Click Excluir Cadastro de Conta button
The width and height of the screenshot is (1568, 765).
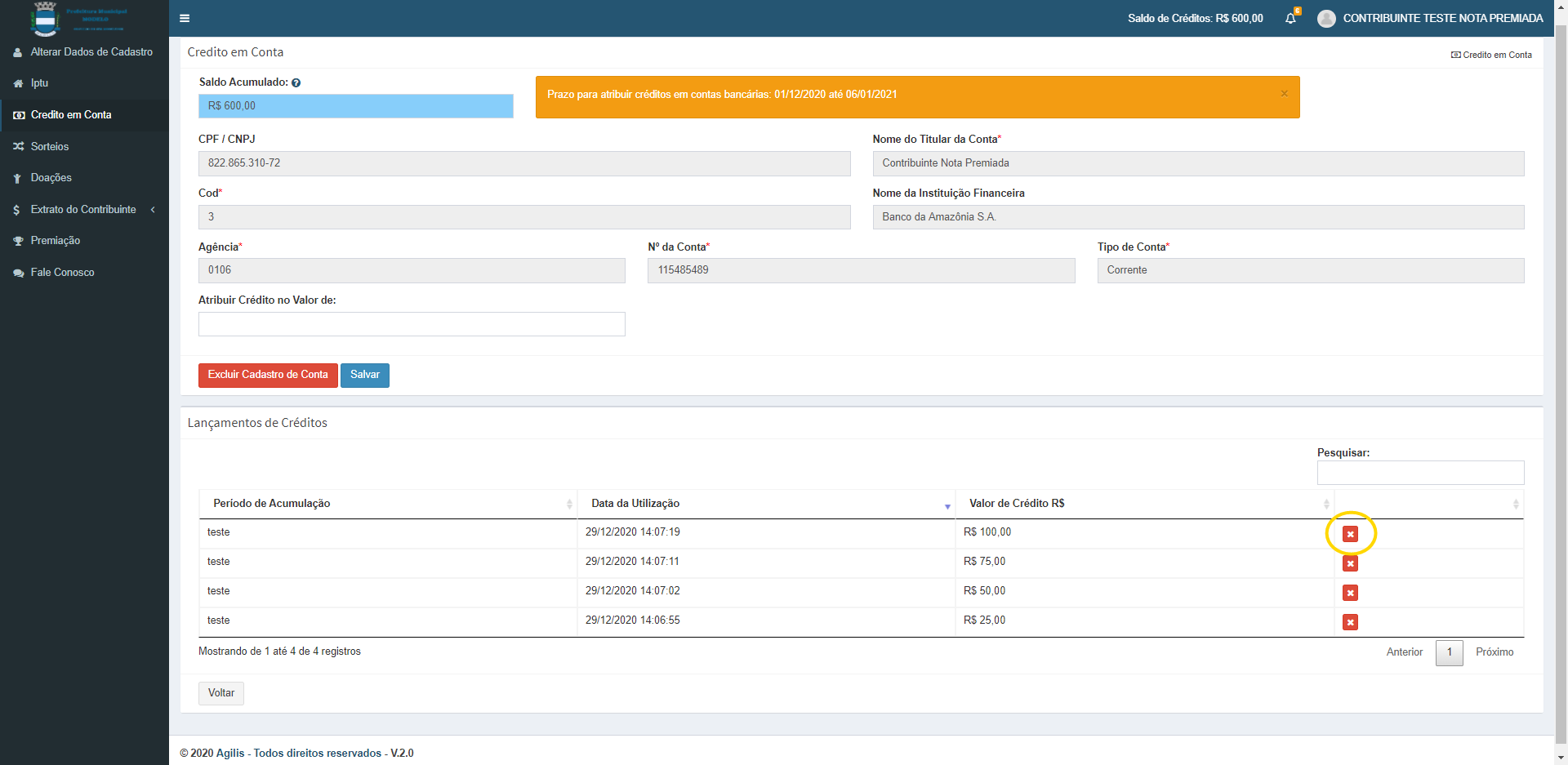(x=268, y=375)
